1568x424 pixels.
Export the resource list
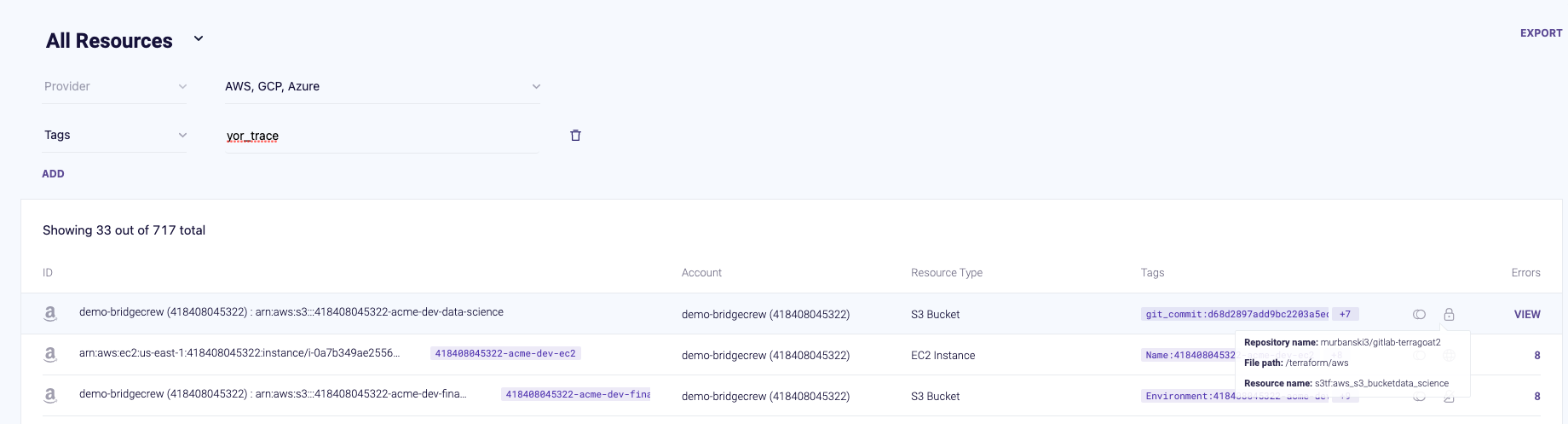1541,33
